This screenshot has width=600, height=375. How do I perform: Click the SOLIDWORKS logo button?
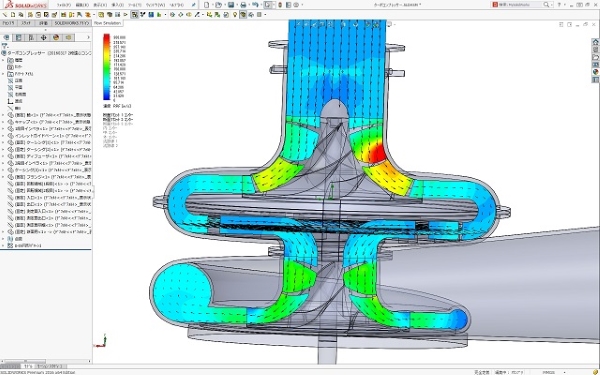26,5
